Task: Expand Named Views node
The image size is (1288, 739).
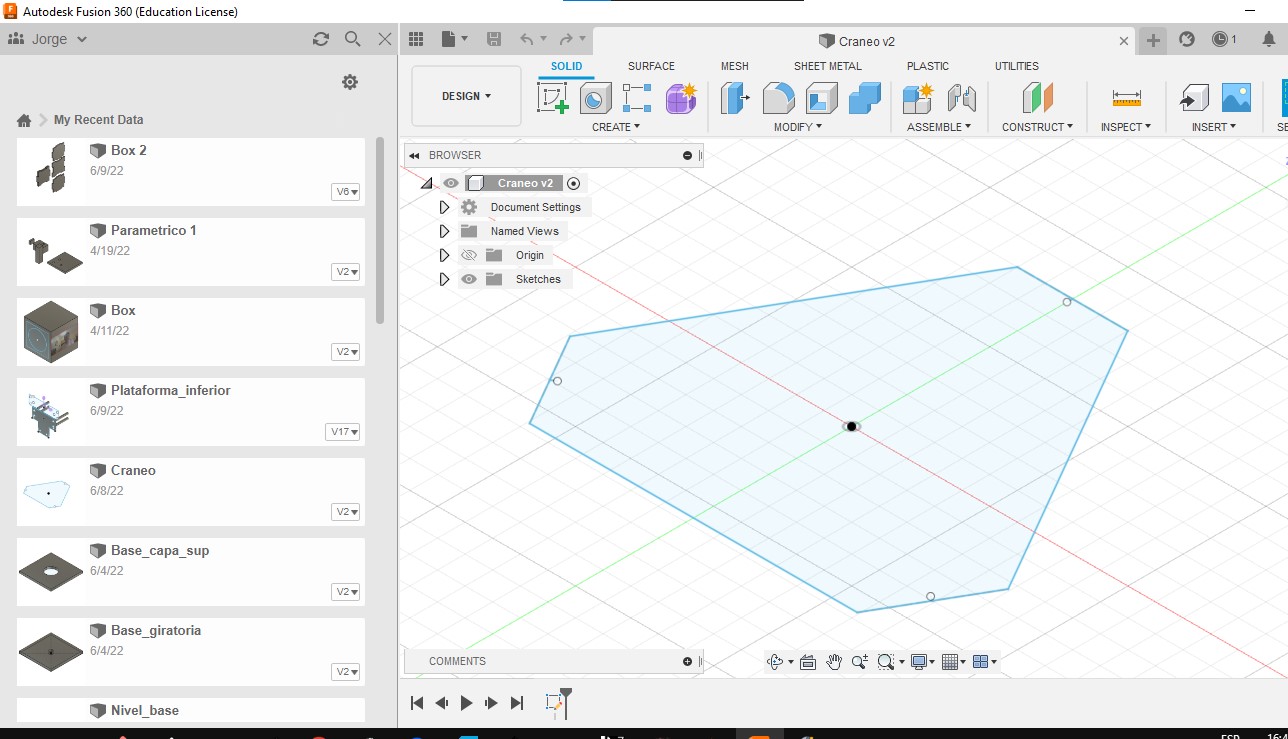Action: coord(445,231)
